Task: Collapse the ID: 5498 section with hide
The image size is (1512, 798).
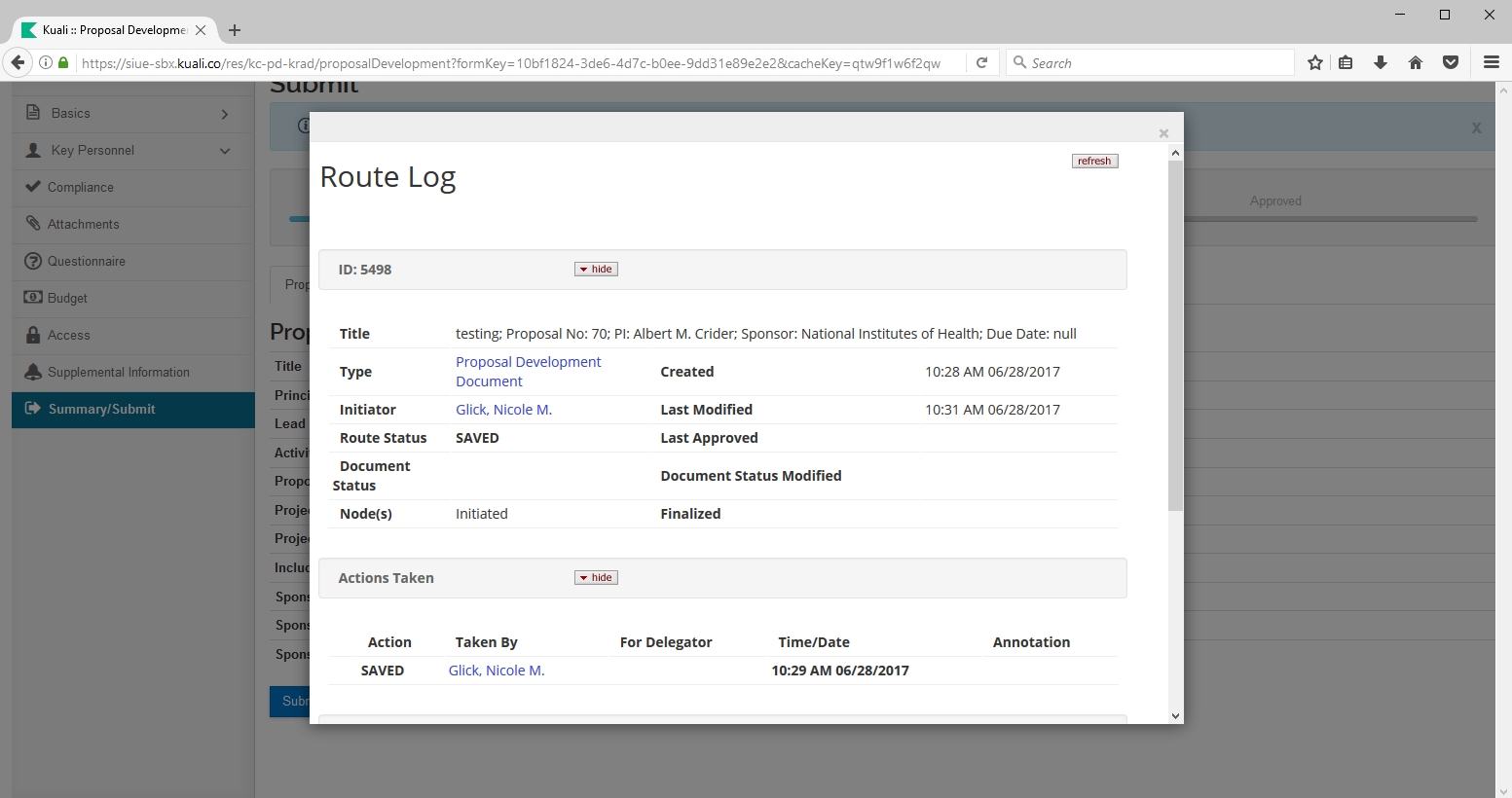Action: [x=596, y=270]
